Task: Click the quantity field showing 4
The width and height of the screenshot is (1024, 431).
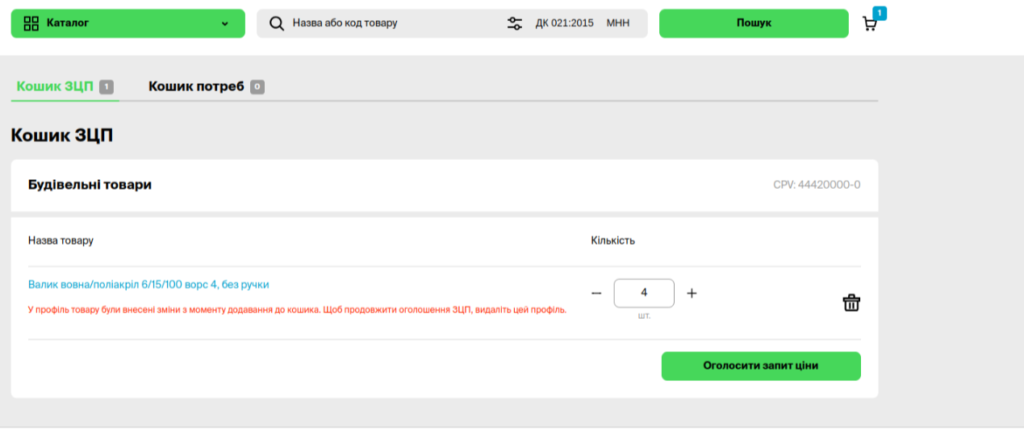Action: pos(644,293)
